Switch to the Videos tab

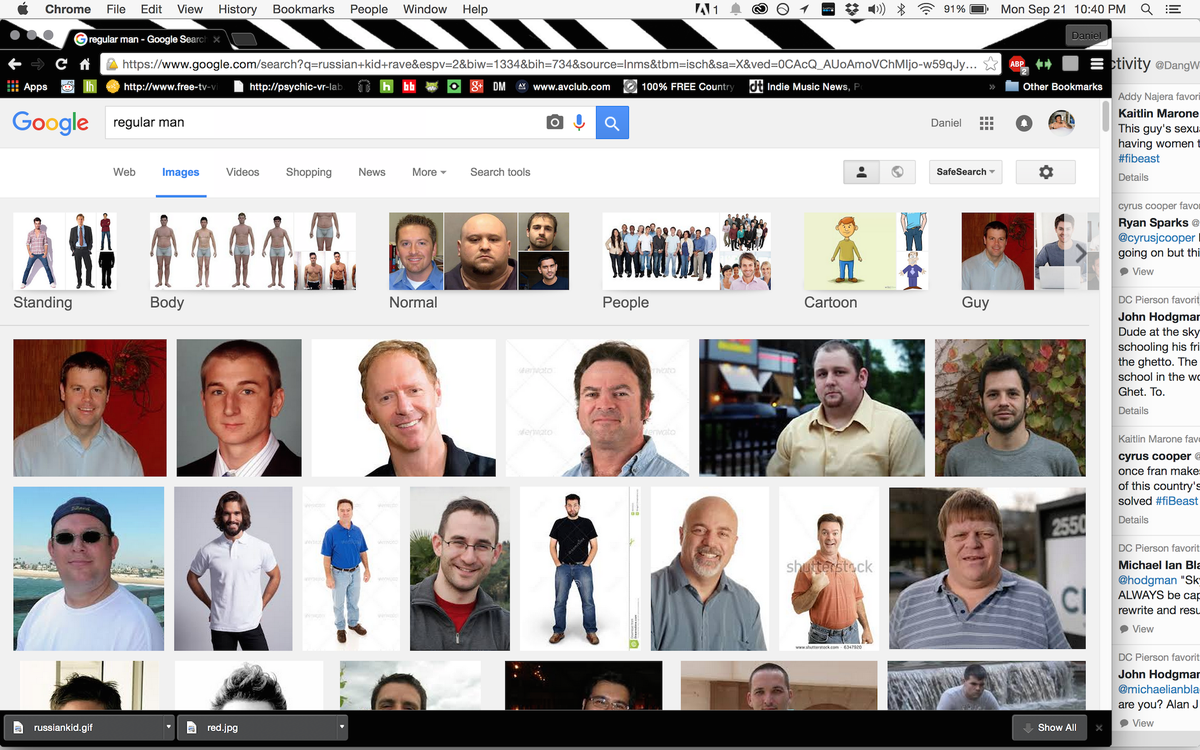click(243, 172)
